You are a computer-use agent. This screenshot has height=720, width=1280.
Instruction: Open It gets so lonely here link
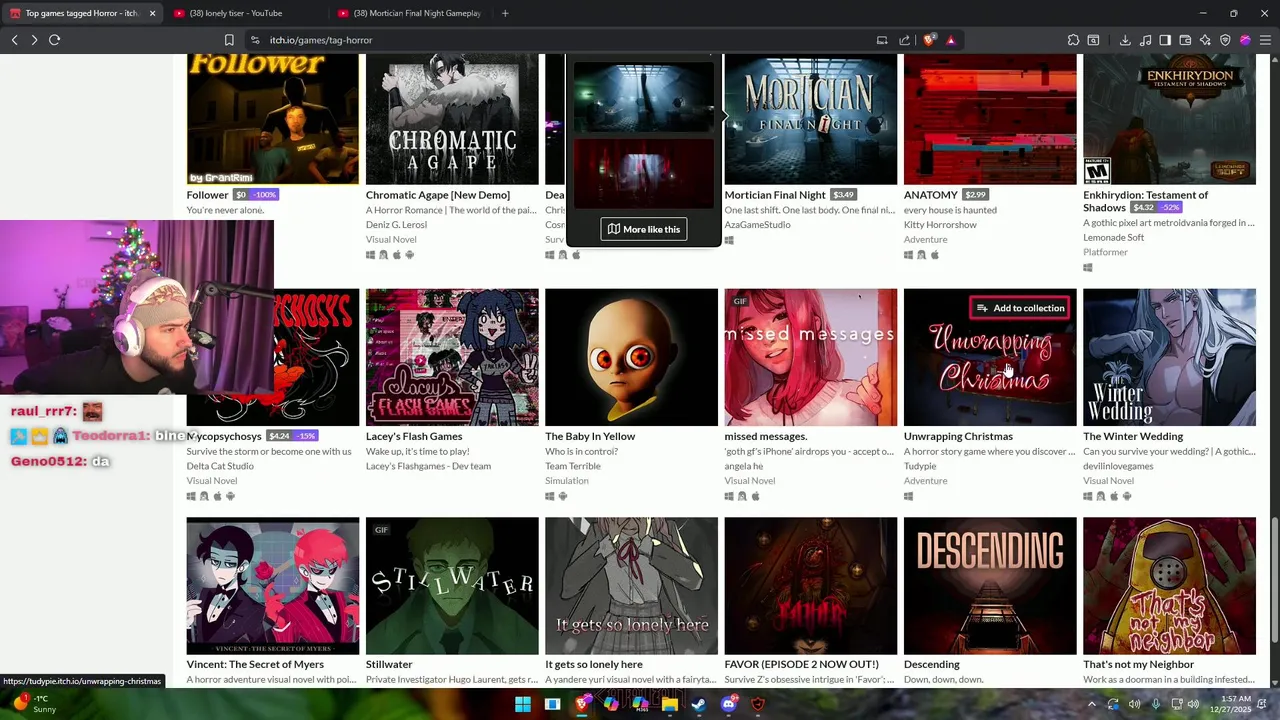point(593,664)
